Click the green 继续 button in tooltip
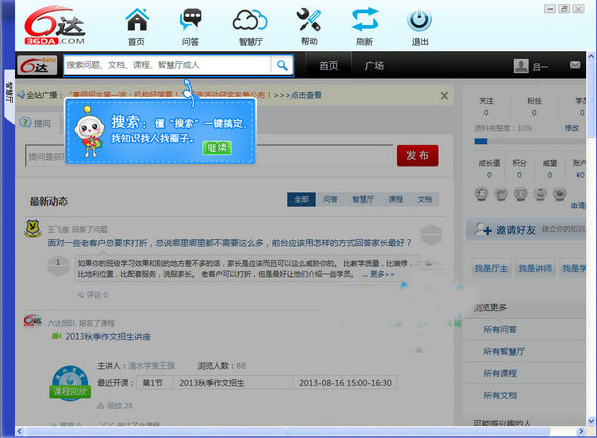The image size is (597, 438). coord(217,148)
